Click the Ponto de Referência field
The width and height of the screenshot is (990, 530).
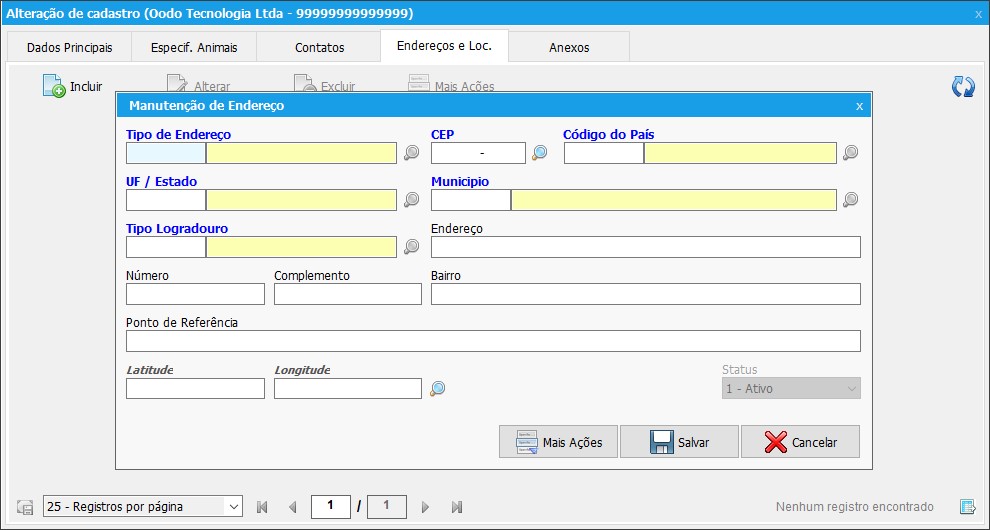click(493, 341)
